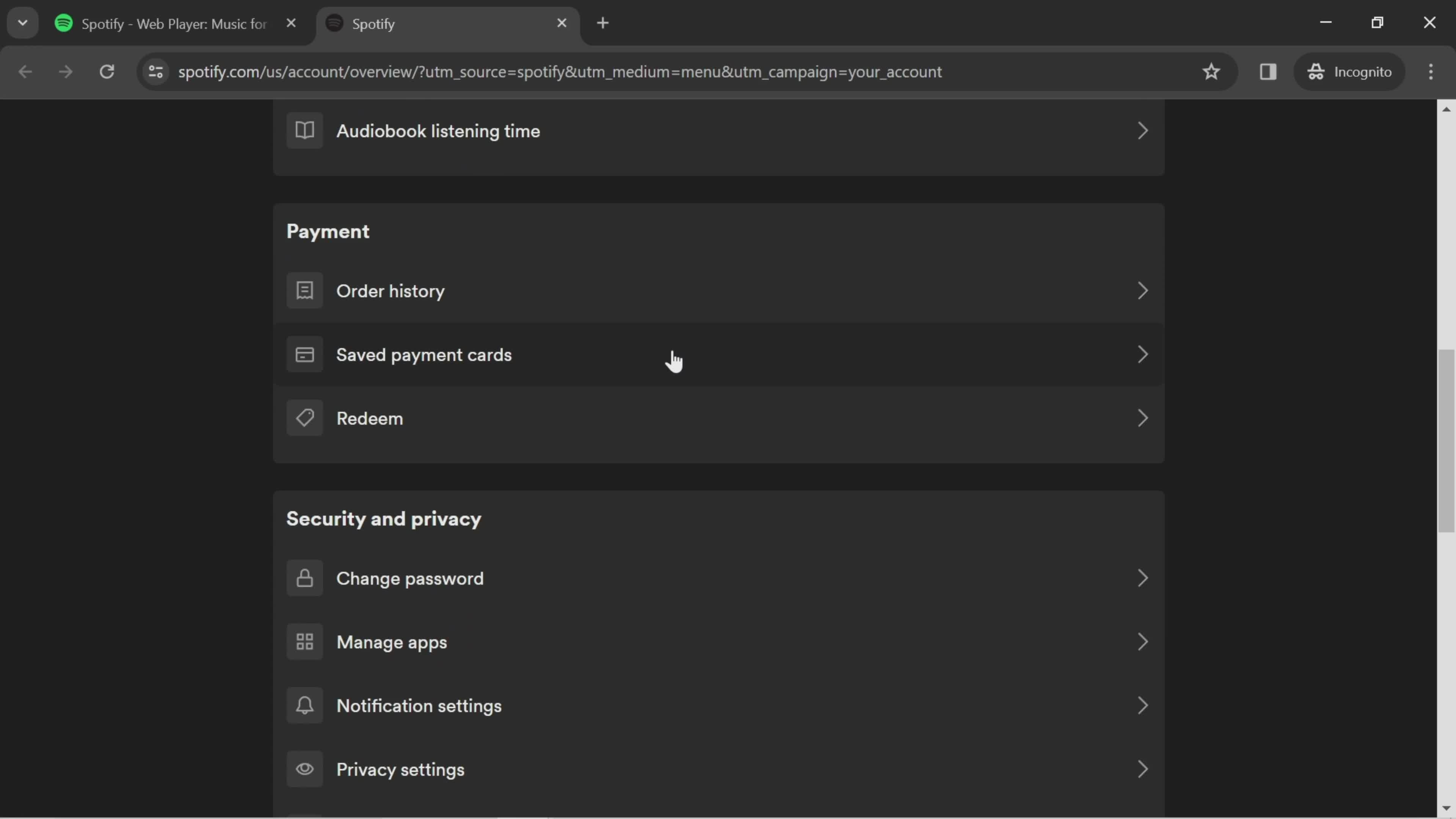Click the Notification settings bell icon
The image size is (1456, 819).
tap(304, 705)
